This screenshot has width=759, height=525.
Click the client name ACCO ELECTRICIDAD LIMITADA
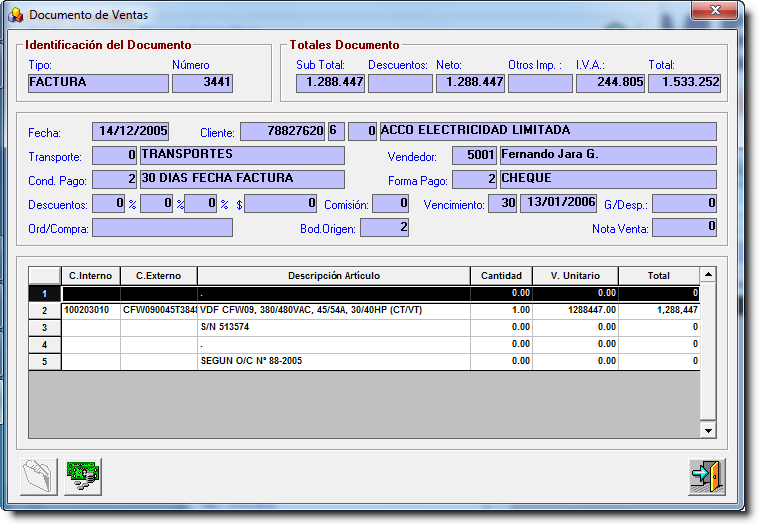pyautogui.click(x=548, y=131)
